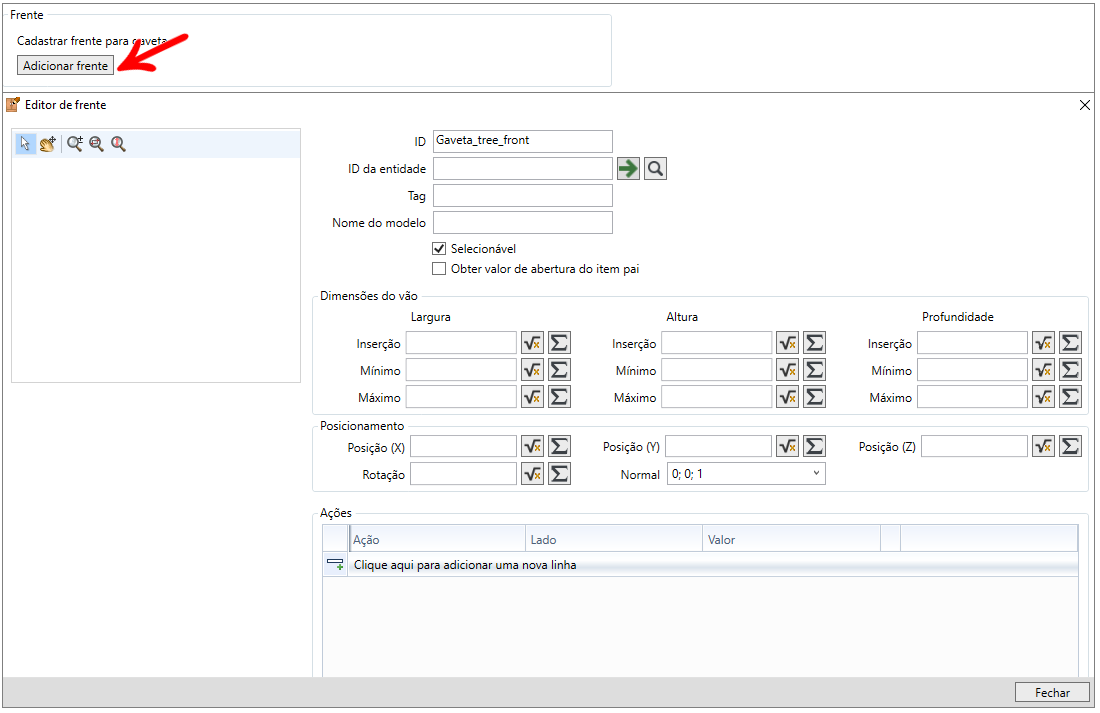This screenshot has width=1100, height=713.
Task: Click sigma button for Altura Máximo
Action: pos(814,397)
